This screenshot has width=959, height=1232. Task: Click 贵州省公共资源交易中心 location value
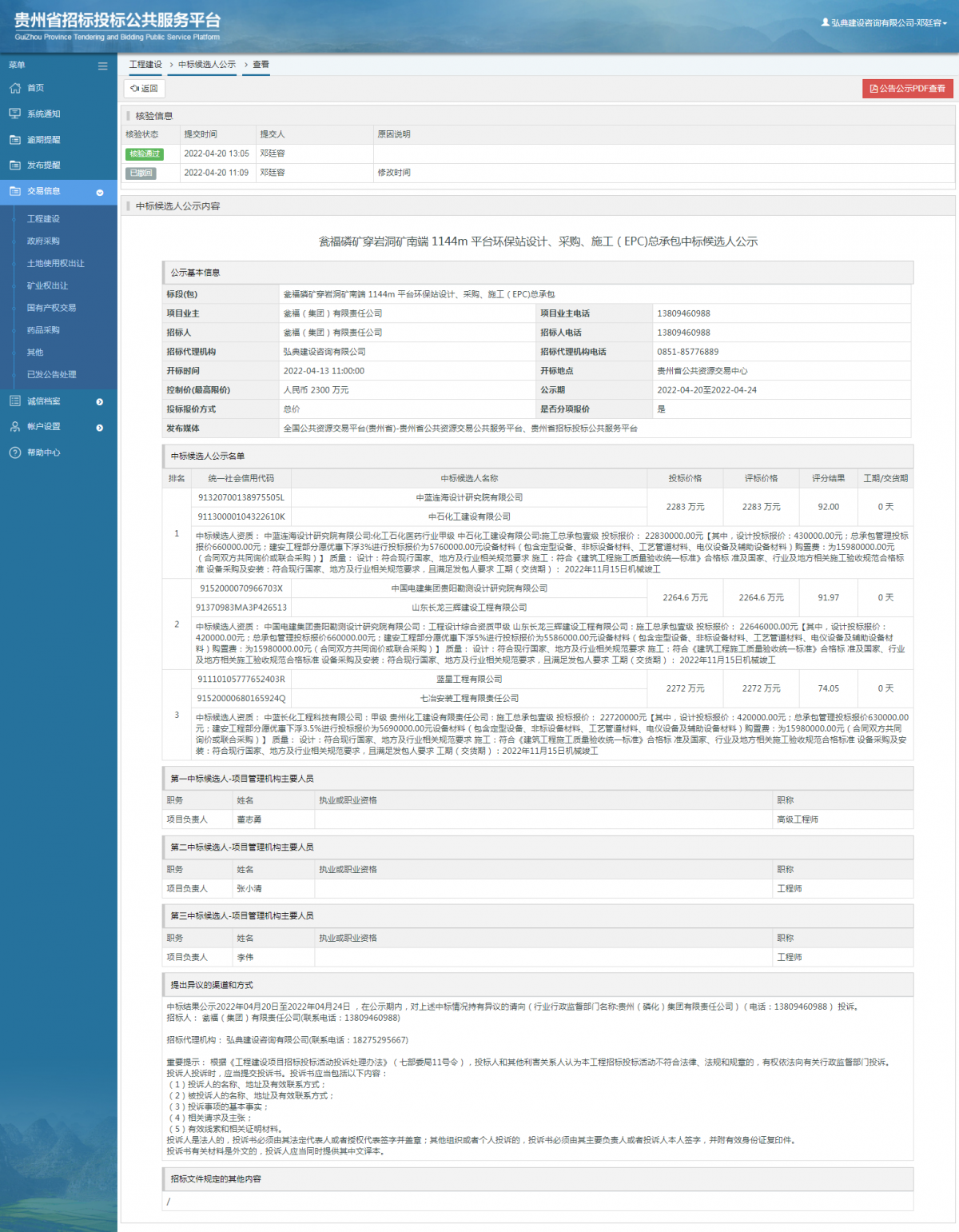point(702,371)
